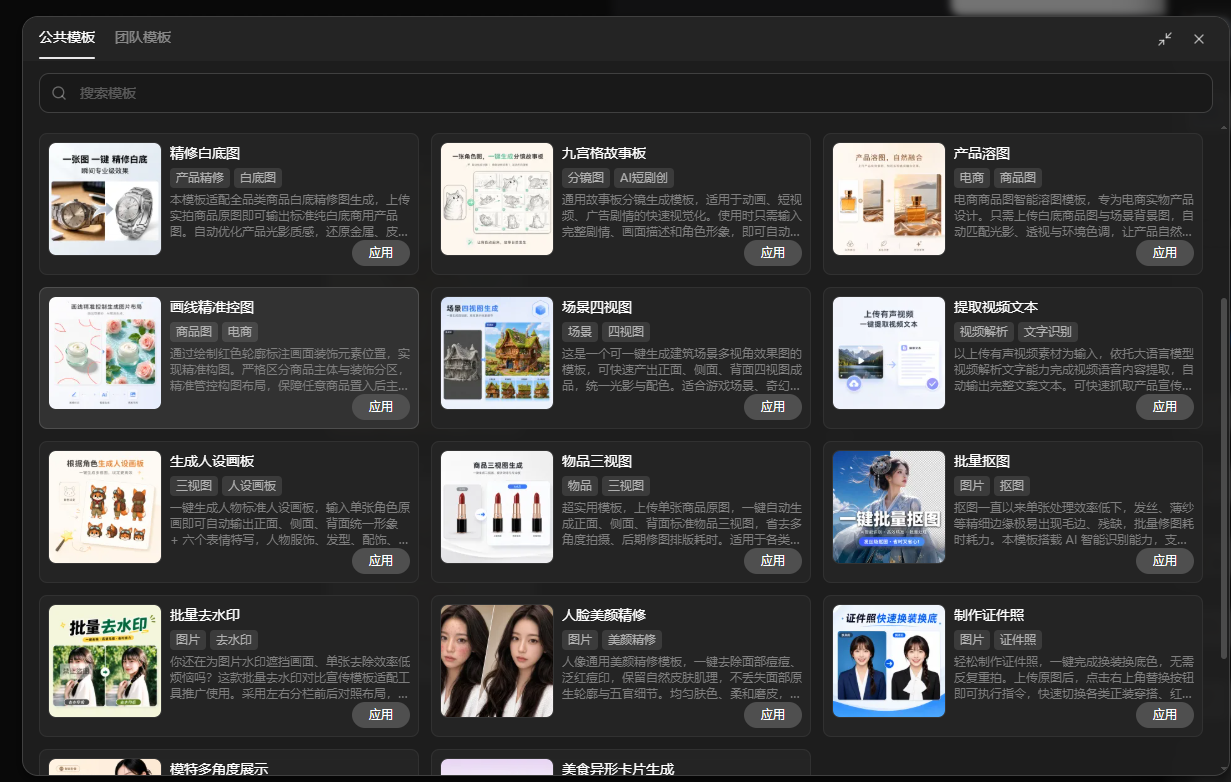This screenshot has width=1231, height=782.
Task: Apply the 人脸美颜精修 template
Action: click(x=773, y=715)
